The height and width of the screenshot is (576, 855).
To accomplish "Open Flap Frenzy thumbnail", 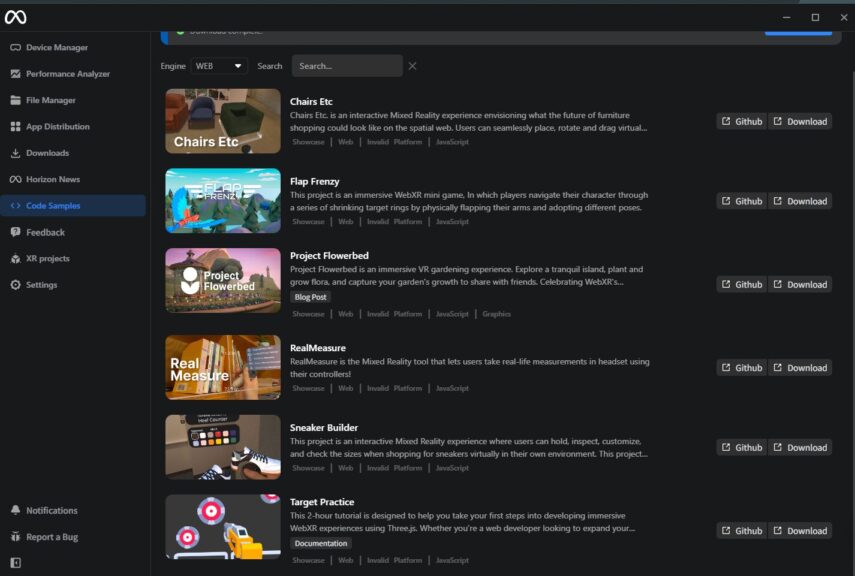I will pyautogui.click(x=223, y=201).
